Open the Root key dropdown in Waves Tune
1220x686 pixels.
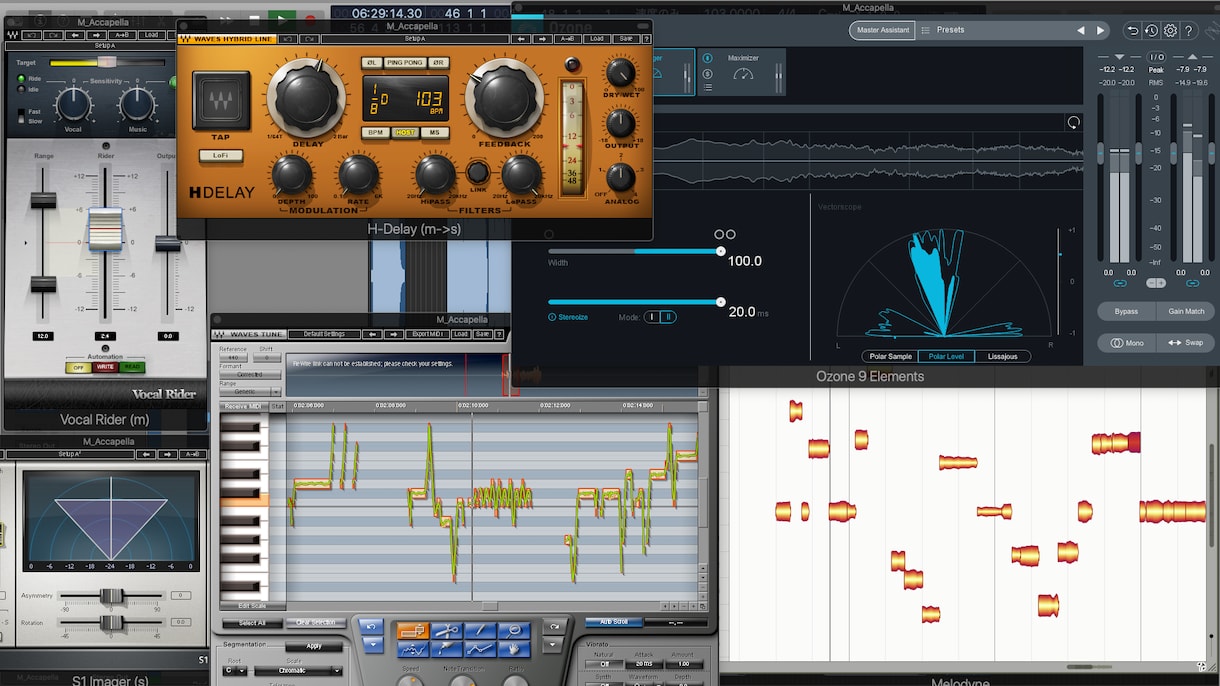(x=235, y=670)
